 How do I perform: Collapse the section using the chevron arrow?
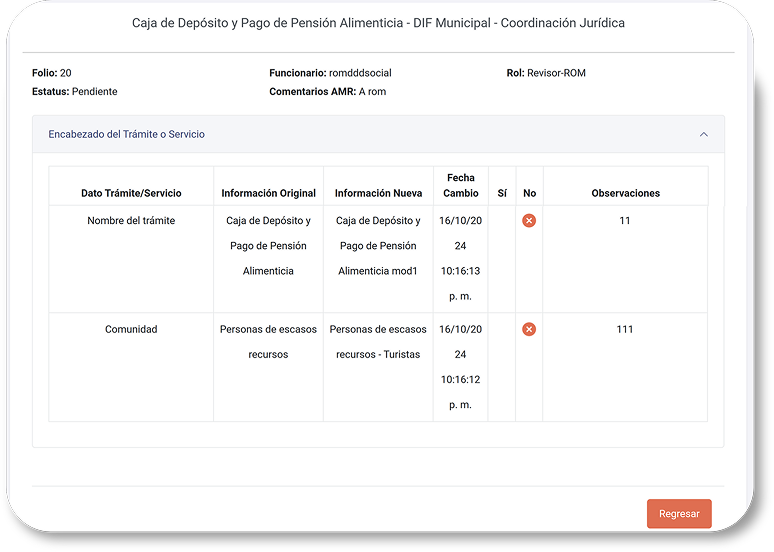pyautogui.click(x=703, y=134)
